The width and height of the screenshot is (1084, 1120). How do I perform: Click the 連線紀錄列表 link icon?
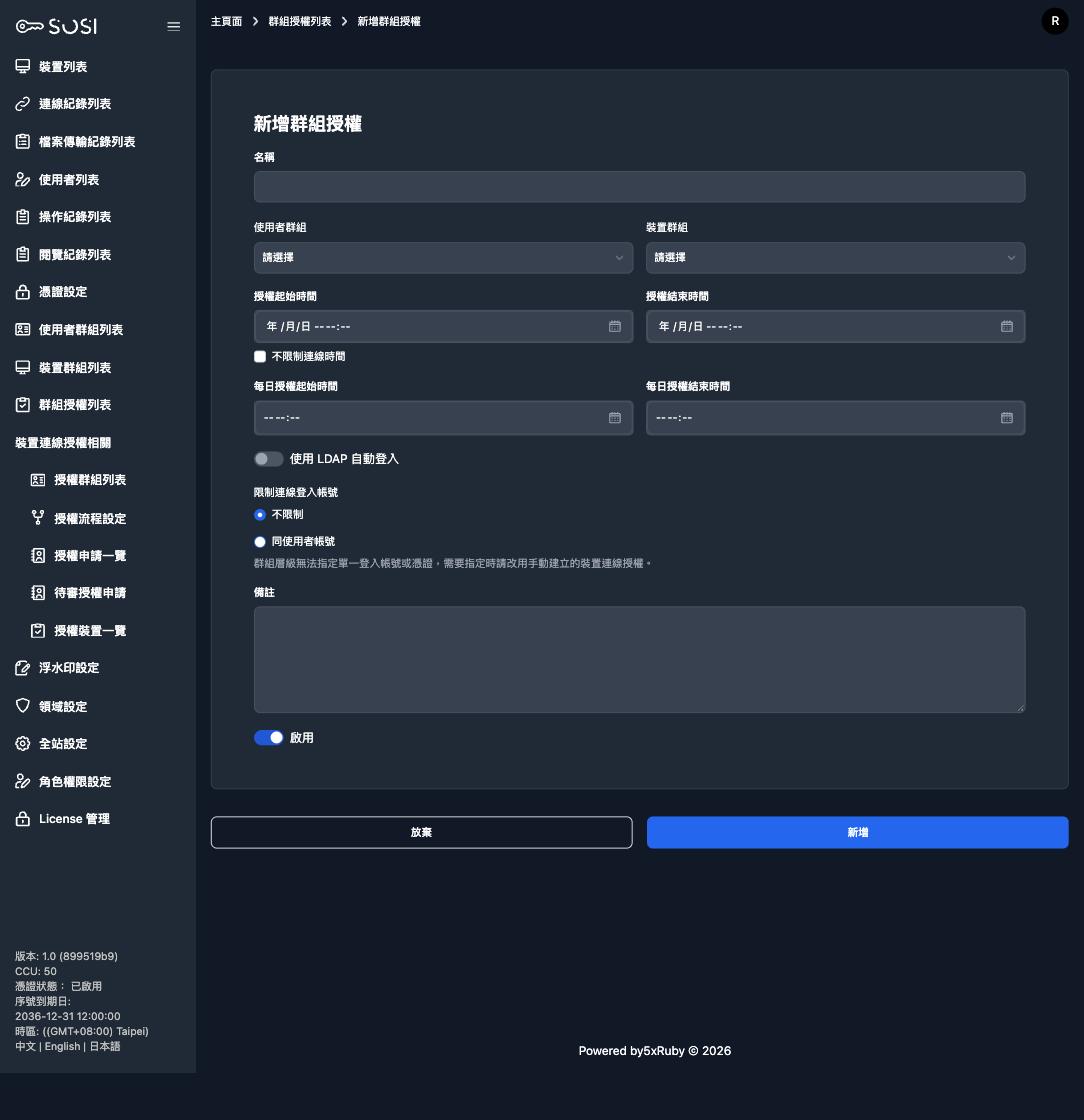pos(23,104)
